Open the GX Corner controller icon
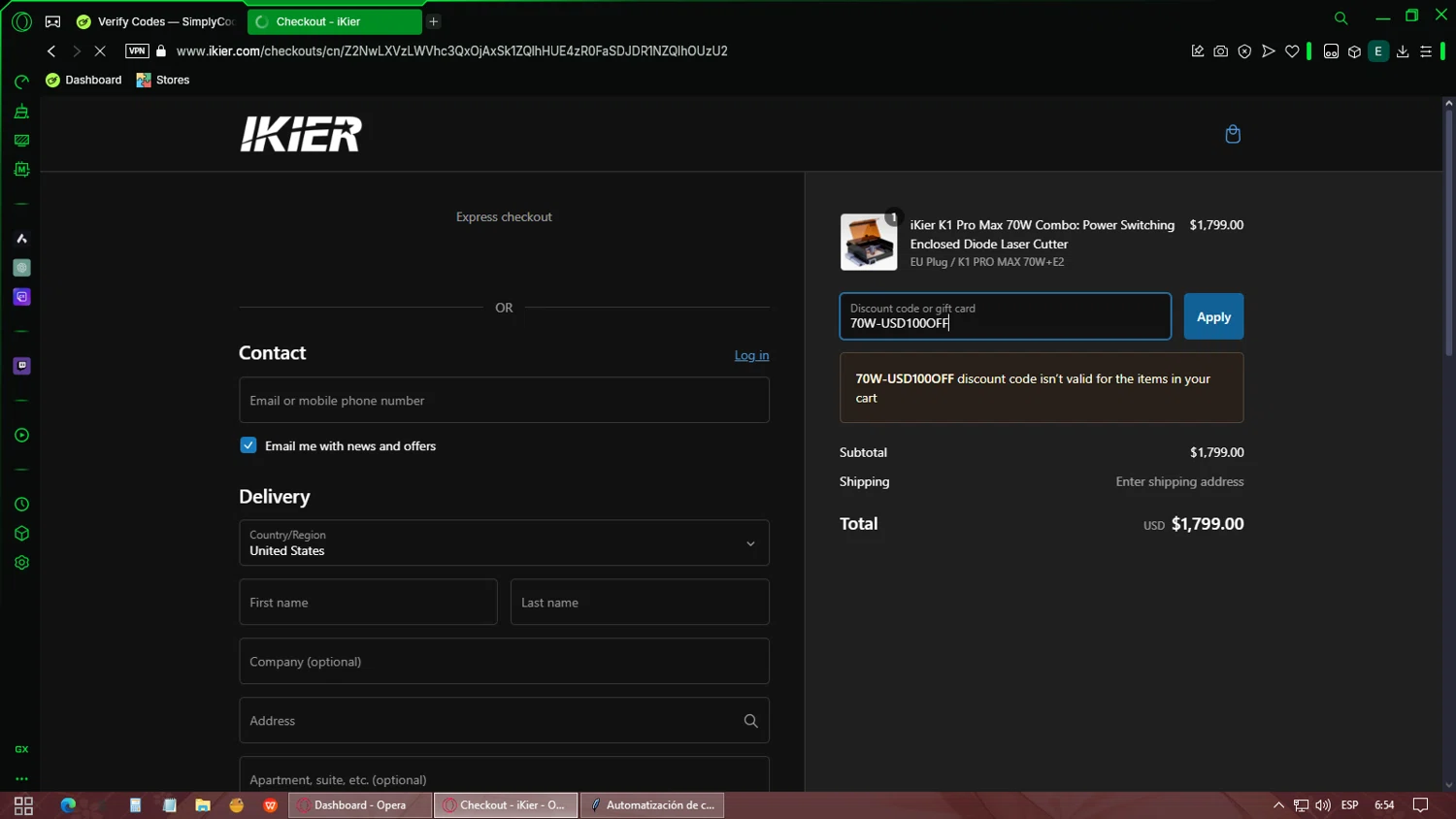1456x819 pixels. point(53,21)
